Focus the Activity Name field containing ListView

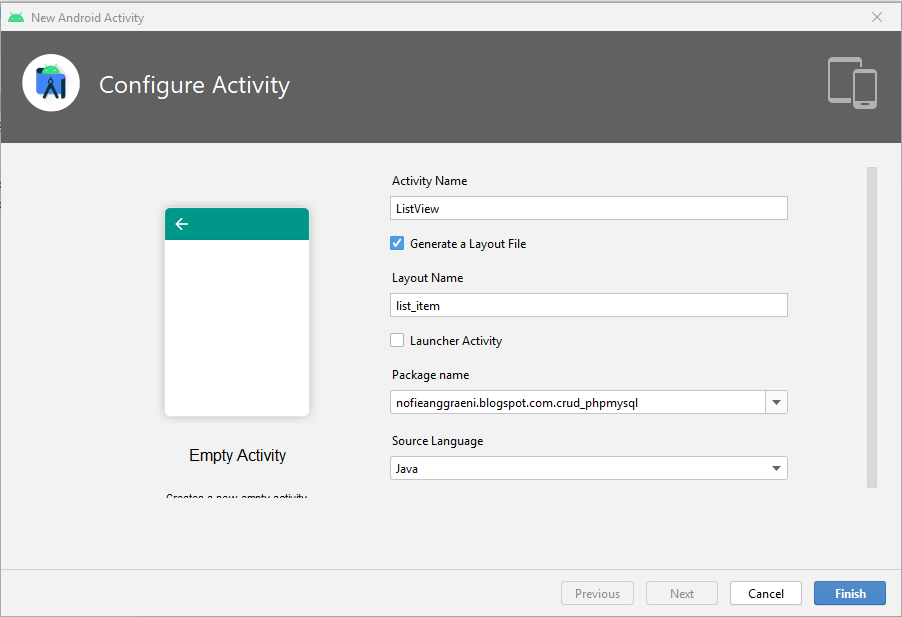(588, 208)
